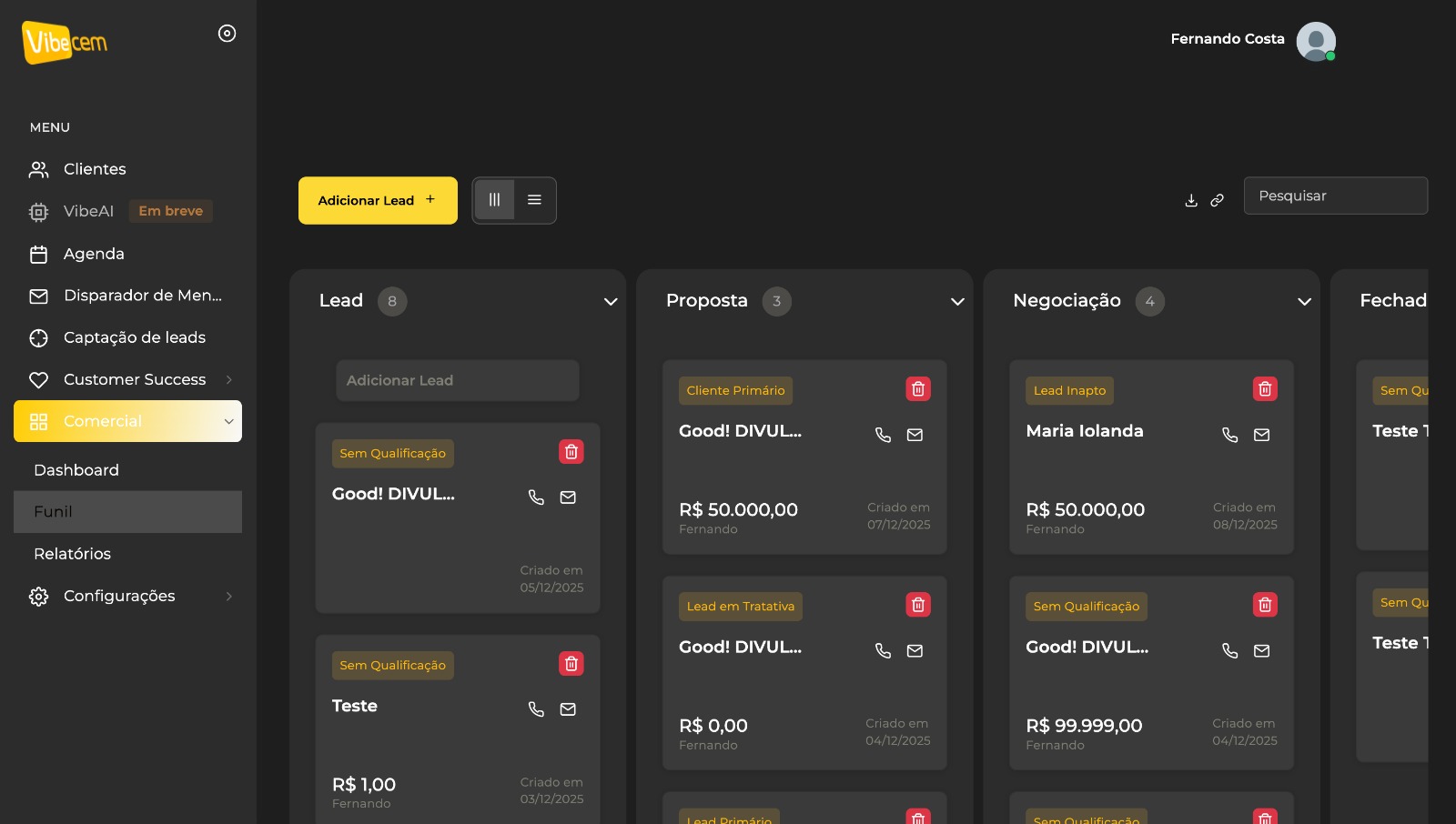Collapse the Lead column chevron

pyautogui.click(x=611, y=301)
